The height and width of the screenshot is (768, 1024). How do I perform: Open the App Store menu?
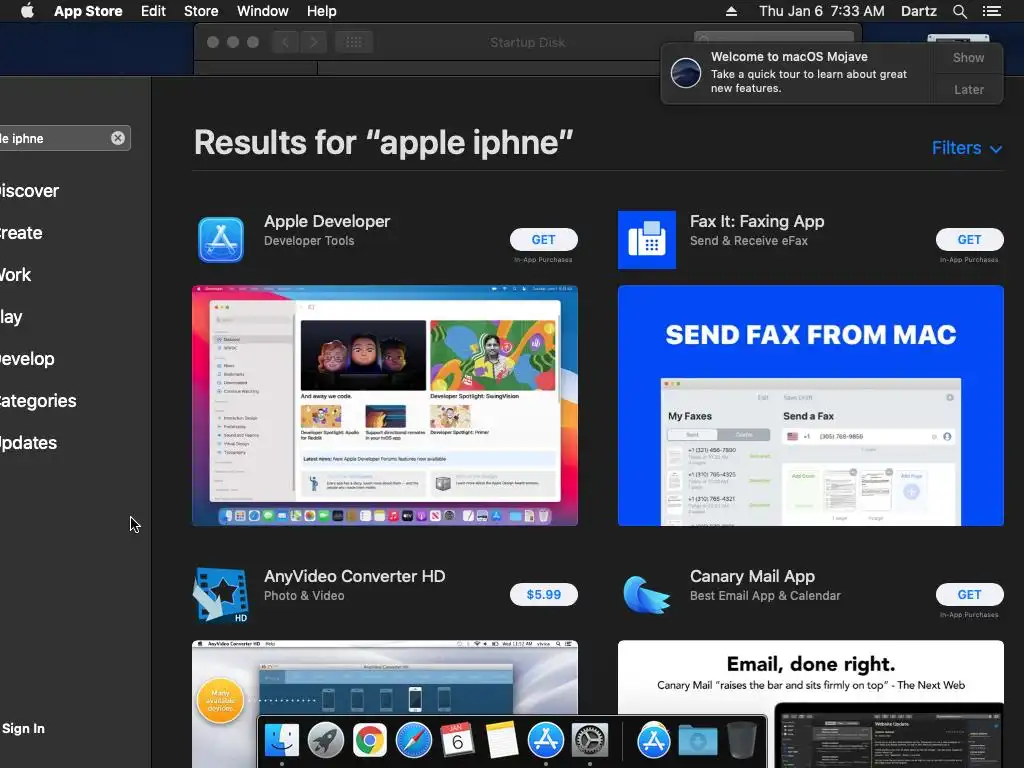pyautogui.click(x=88, y=11)
